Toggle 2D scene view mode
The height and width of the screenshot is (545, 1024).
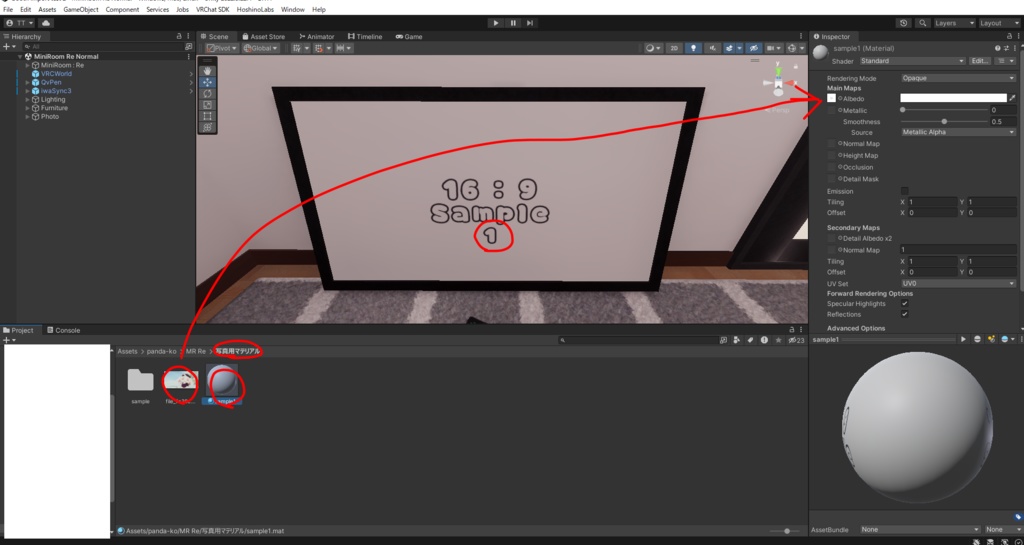point(674,48)
